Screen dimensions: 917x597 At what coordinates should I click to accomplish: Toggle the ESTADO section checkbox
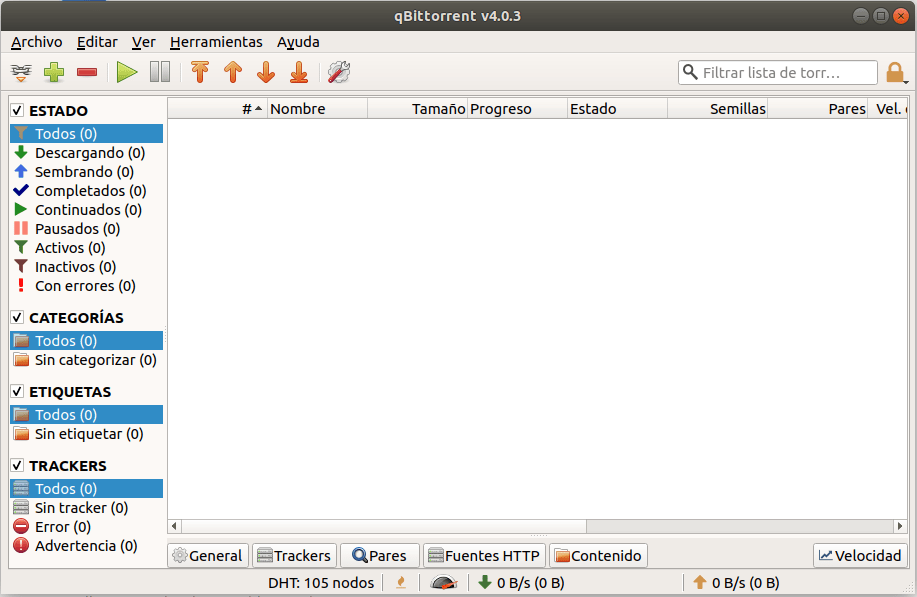click(15, 110)
